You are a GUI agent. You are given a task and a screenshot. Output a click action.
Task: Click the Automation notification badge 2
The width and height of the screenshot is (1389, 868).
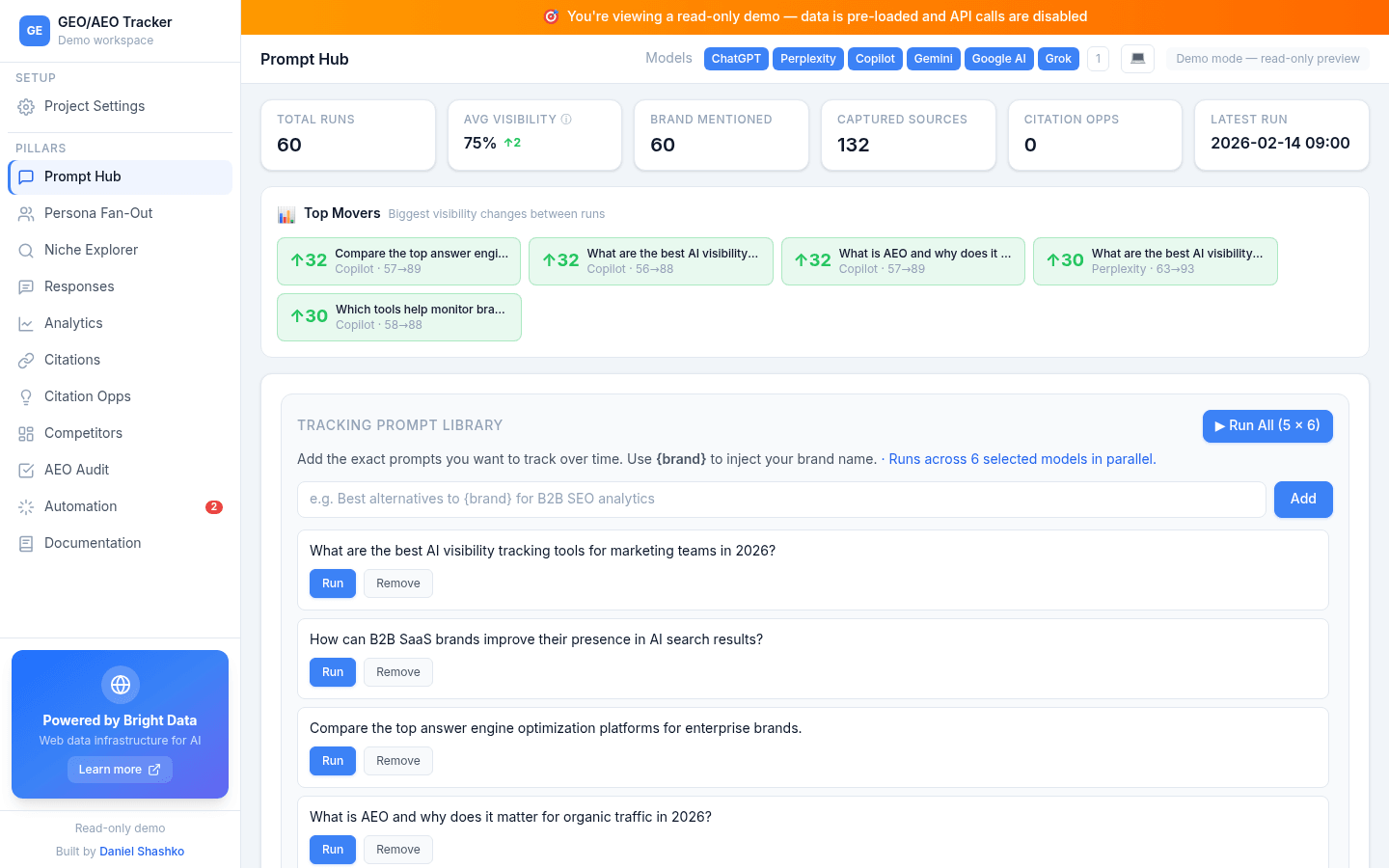[x=214, y=507]
